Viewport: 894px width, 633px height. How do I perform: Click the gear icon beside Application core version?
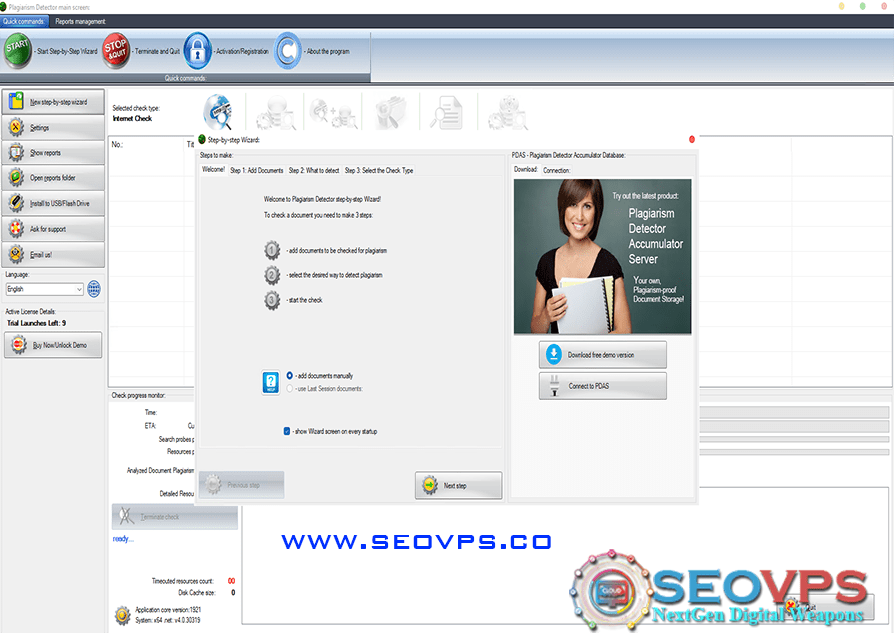(122, 615)
